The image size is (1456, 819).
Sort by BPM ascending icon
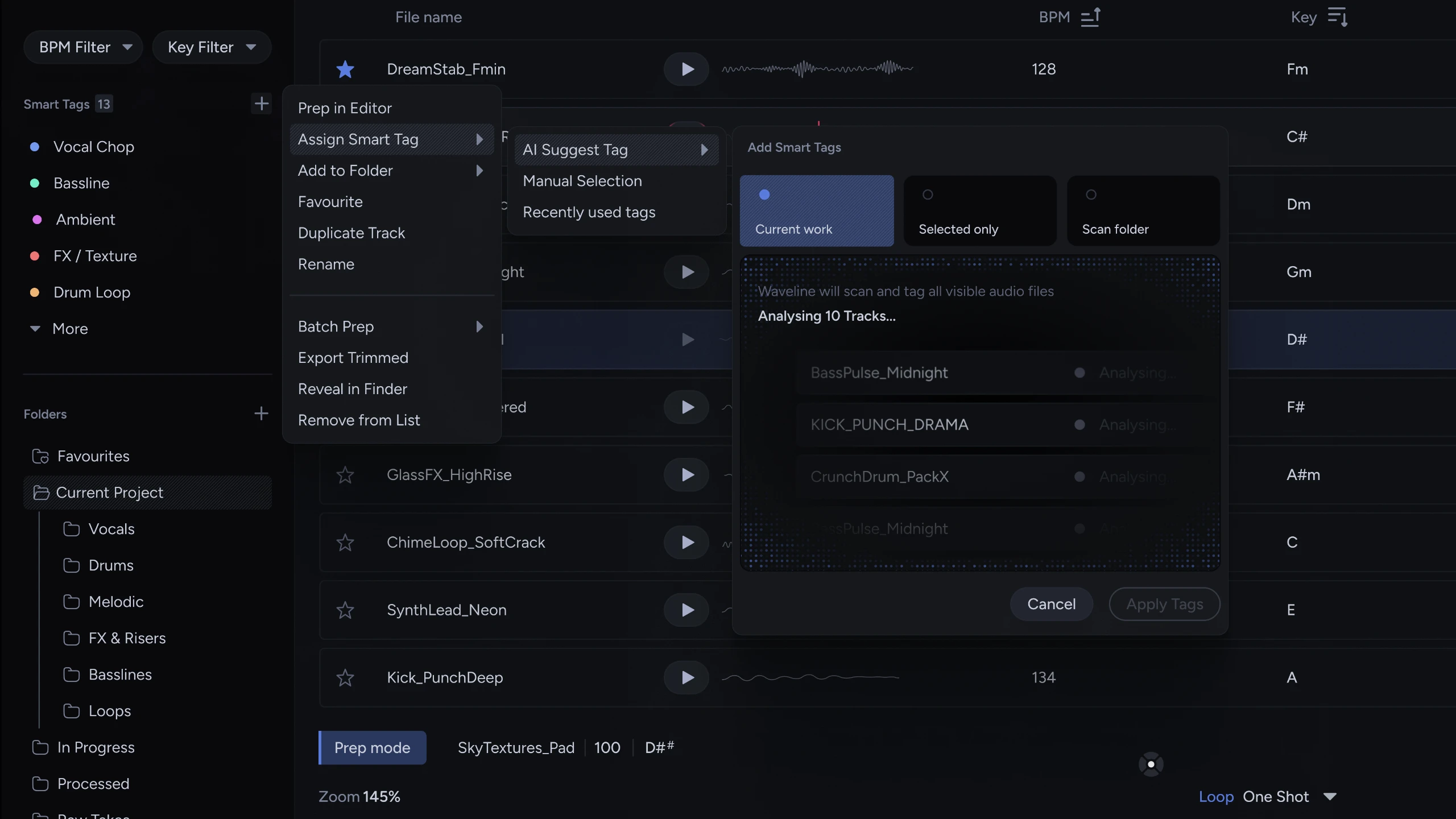coord(1090,17)
